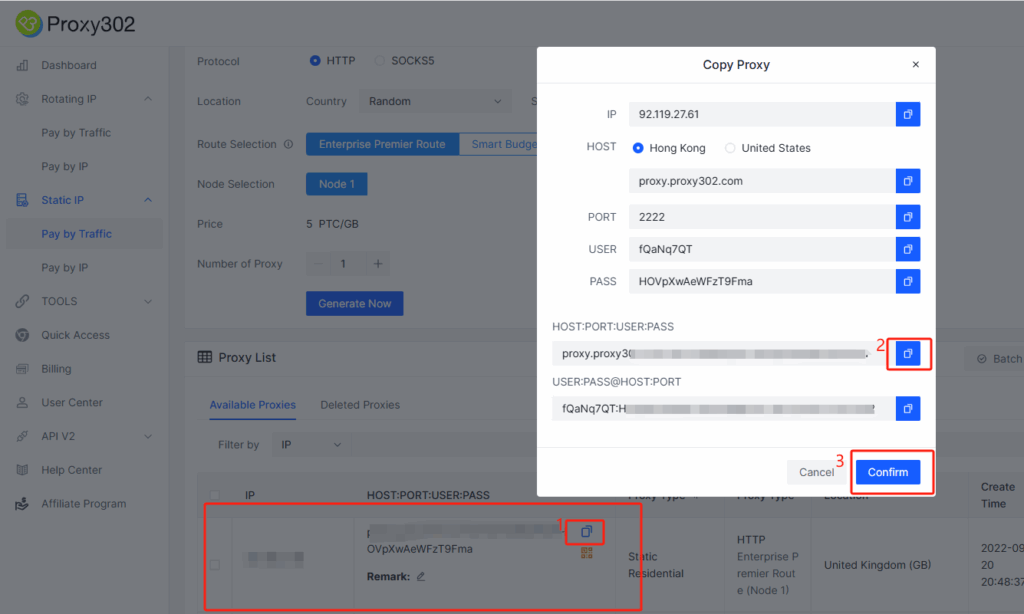This screenshot has width=1024, height=614.
Task: Open the Filter by IP dropdown
Action: pyautogui.click(x=312, y=445)
